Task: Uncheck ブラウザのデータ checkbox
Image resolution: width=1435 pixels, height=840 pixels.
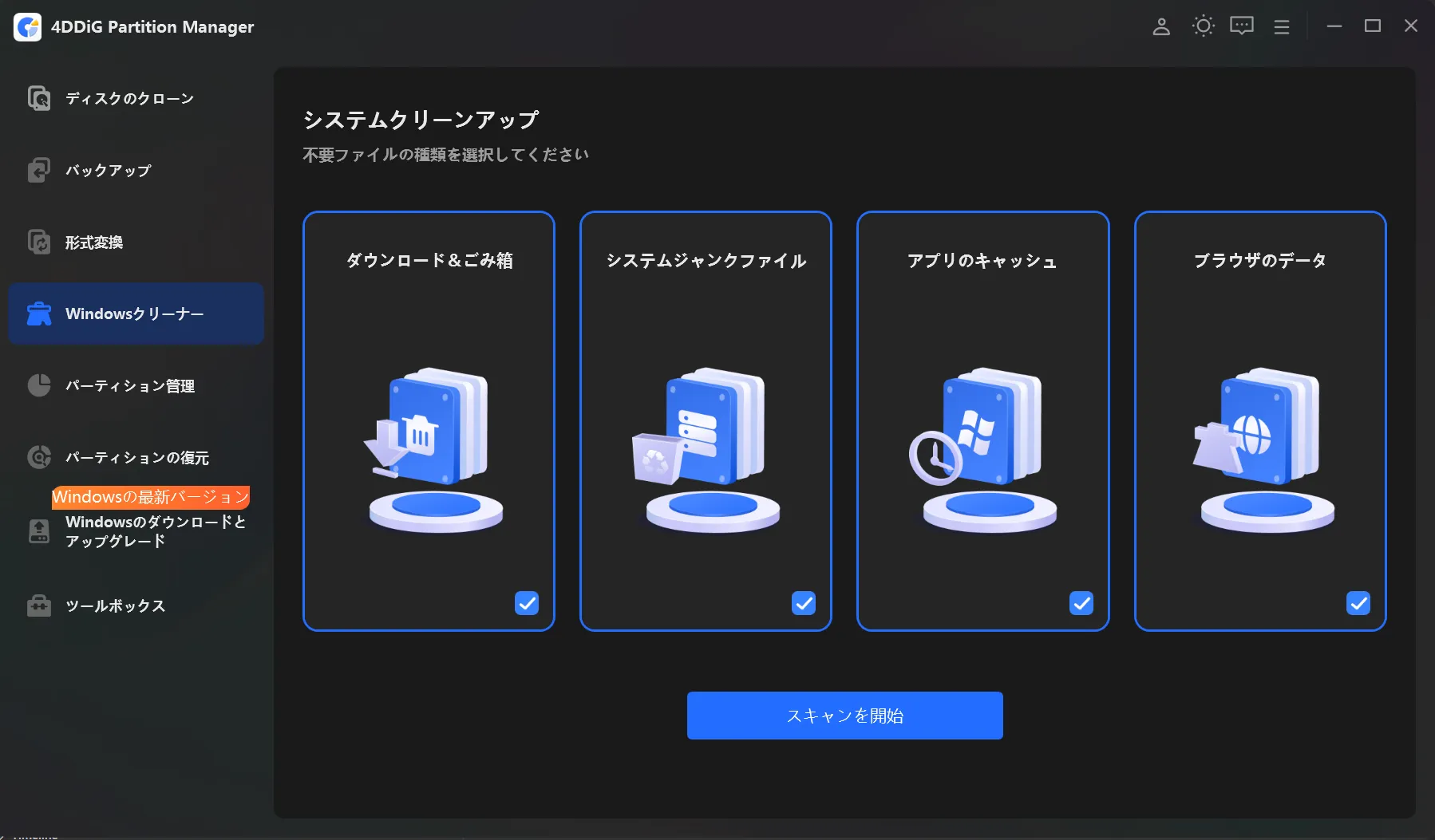Action: tap(1358, 603)
